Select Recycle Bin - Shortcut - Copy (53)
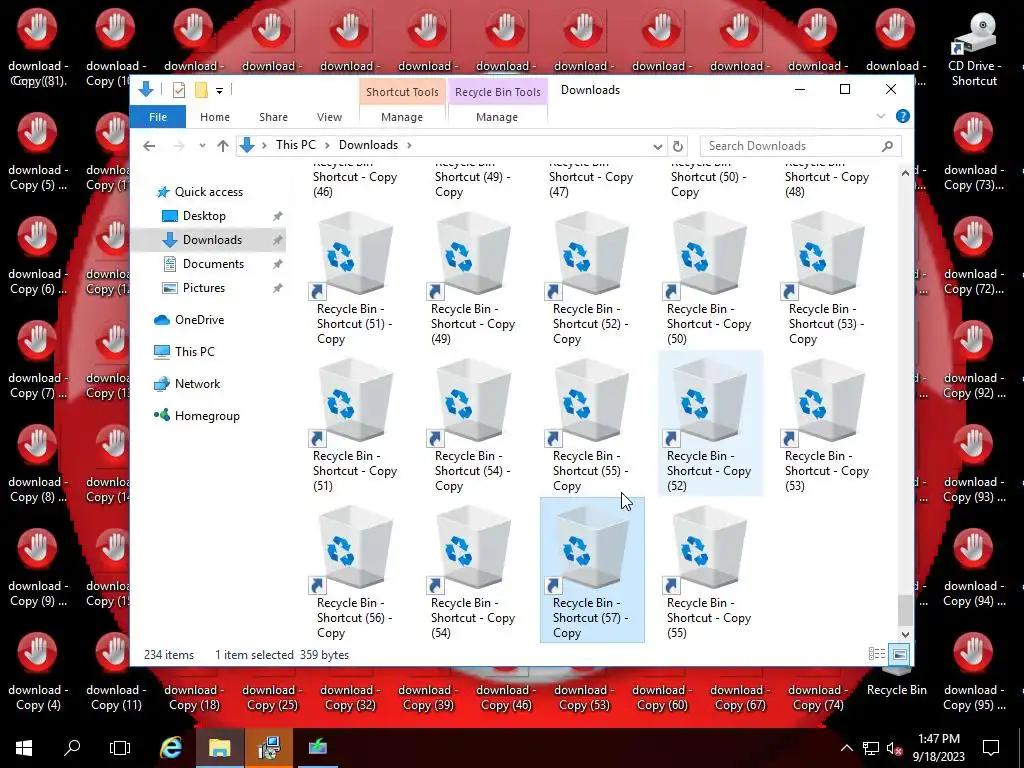This screenshot has width=1024, height=768. 827,425
